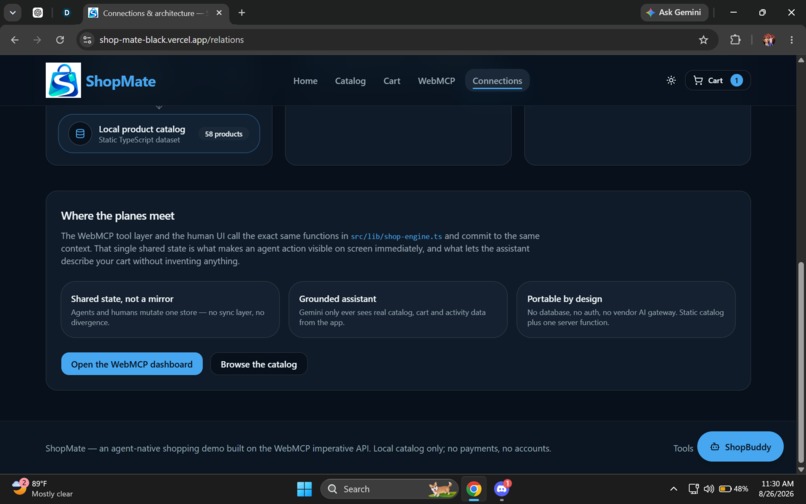The width and height of the screenshot is (806, 504).
Task: Click the src/lib/shop-engine.ts code text
Action: pyautogui.click(x=396, y=236)
